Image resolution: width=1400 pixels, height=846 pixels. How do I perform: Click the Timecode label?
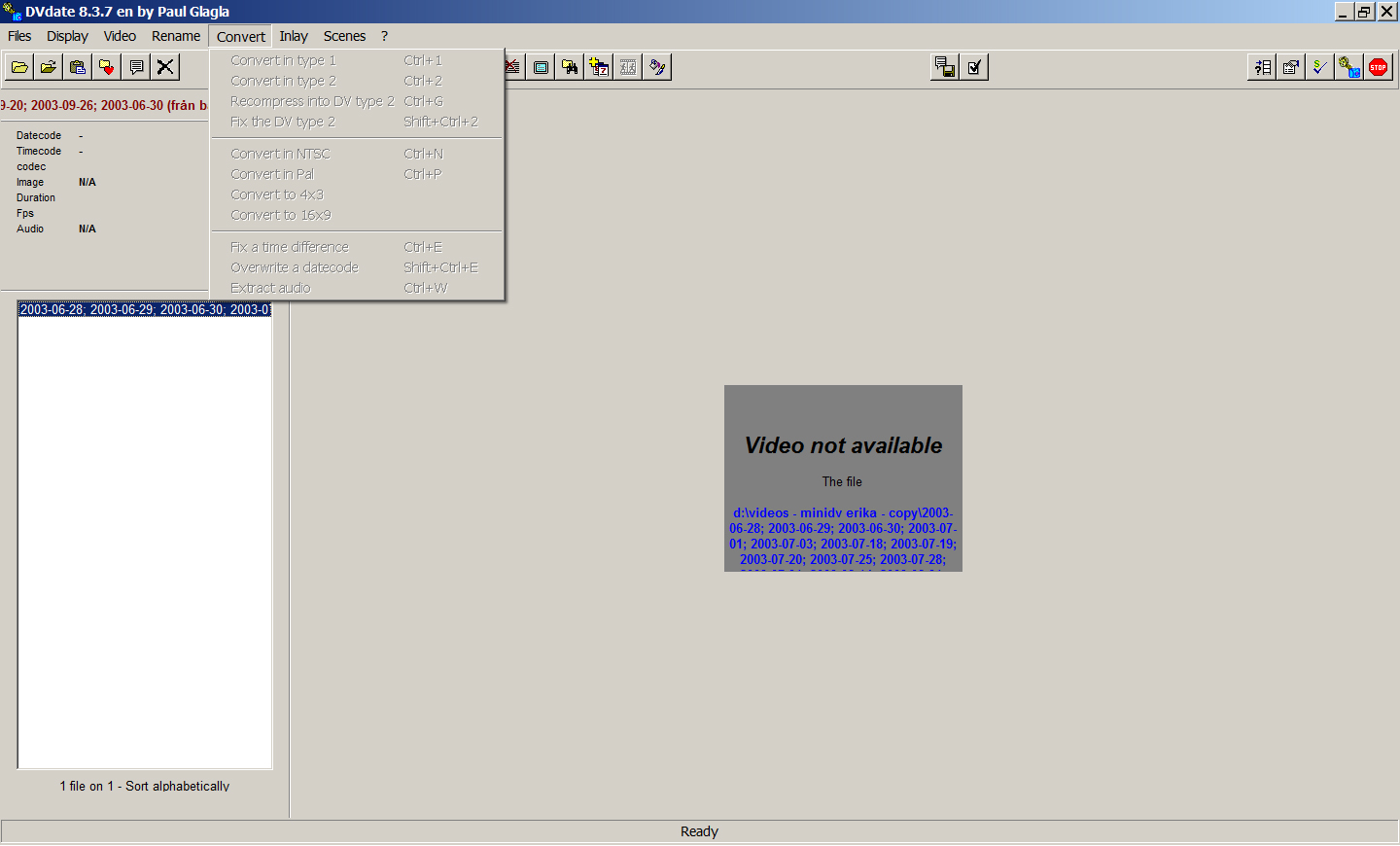[x=39, y=151]
